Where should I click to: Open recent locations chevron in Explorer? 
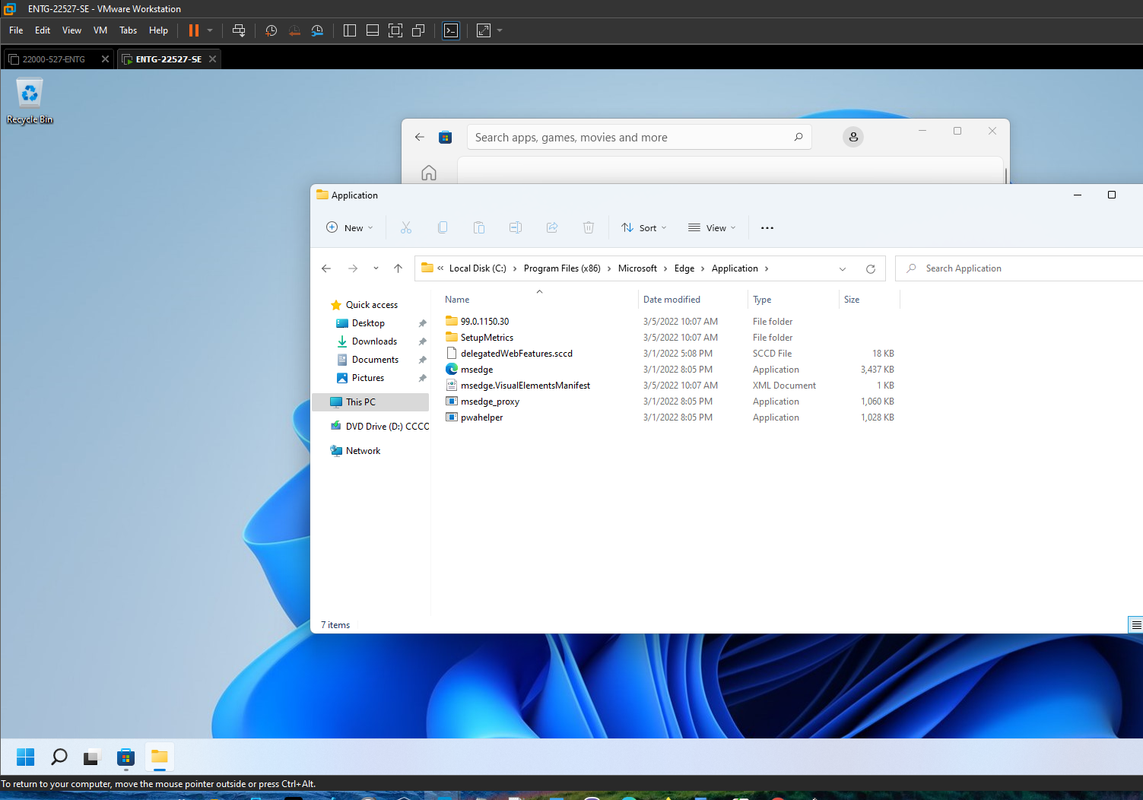point(376,268)
